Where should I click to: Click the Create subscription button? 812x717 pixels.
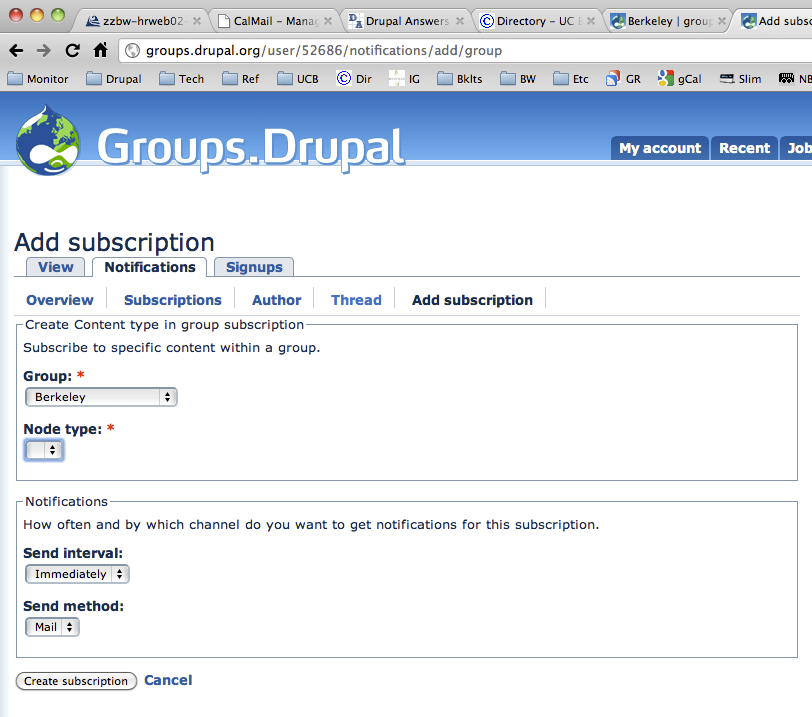coord(77,681)
